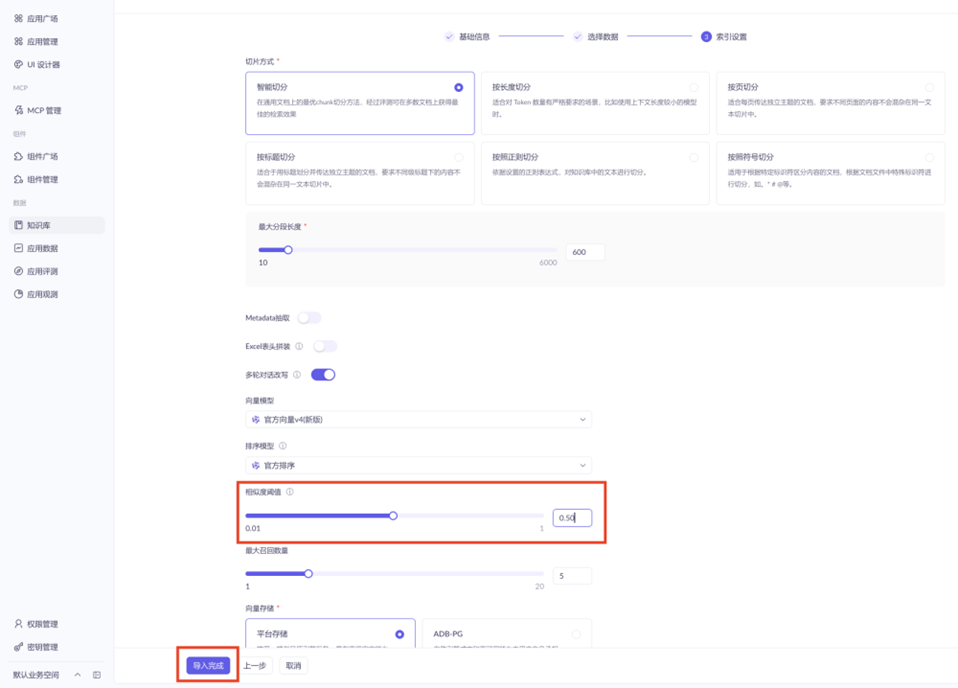958x688 pixels.
Task: Click the 取消 button
Action: click(293, 665)
